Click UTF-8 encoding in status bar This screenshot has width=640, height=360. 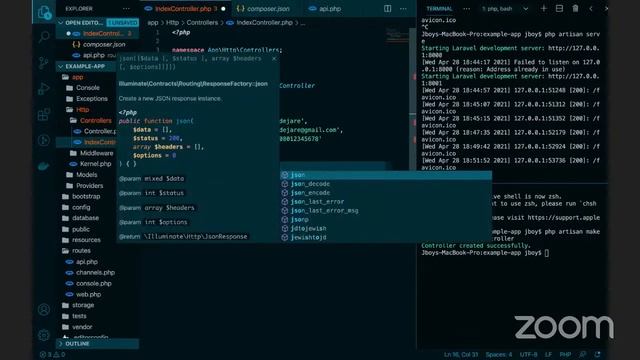click(528, 355)
